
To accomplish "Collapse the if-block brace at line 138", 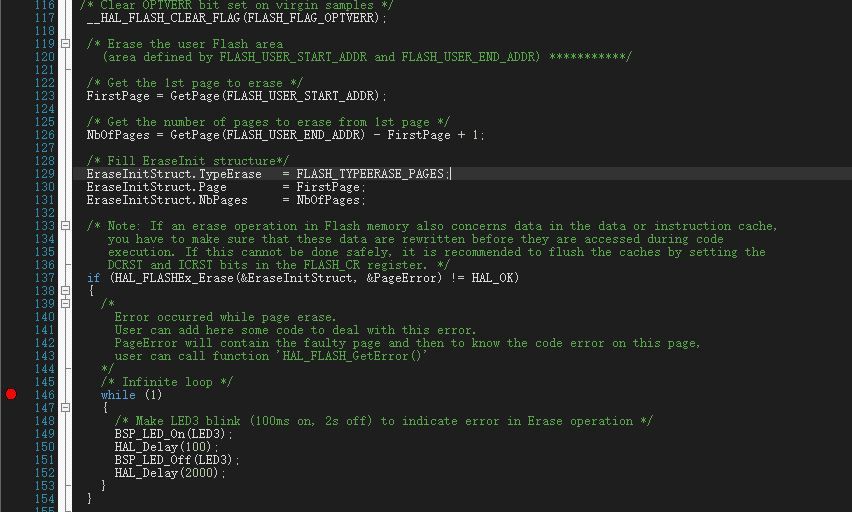I will click(65, 291).
